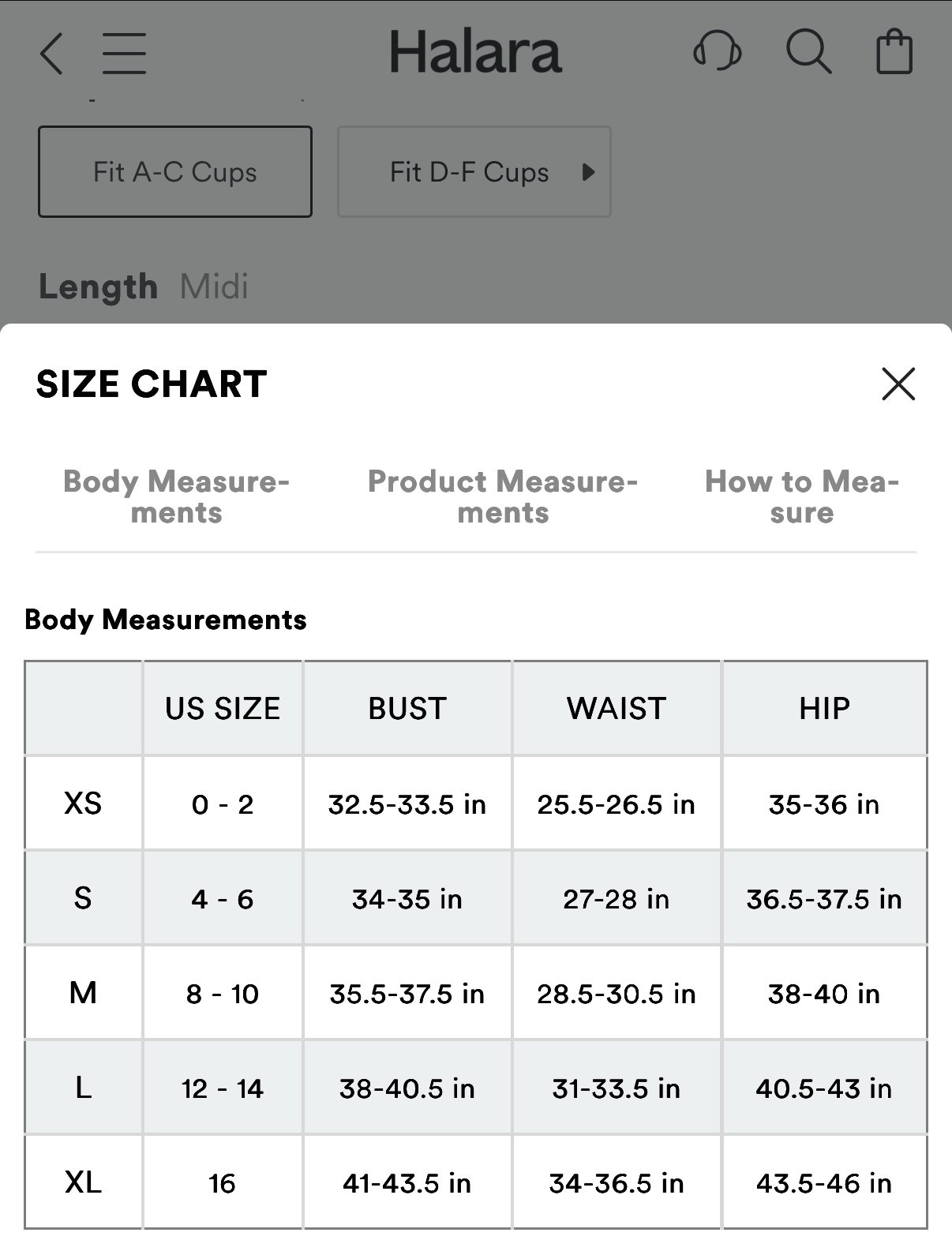
Task: Open the How to Measure tab
Action: pos(802,496)
